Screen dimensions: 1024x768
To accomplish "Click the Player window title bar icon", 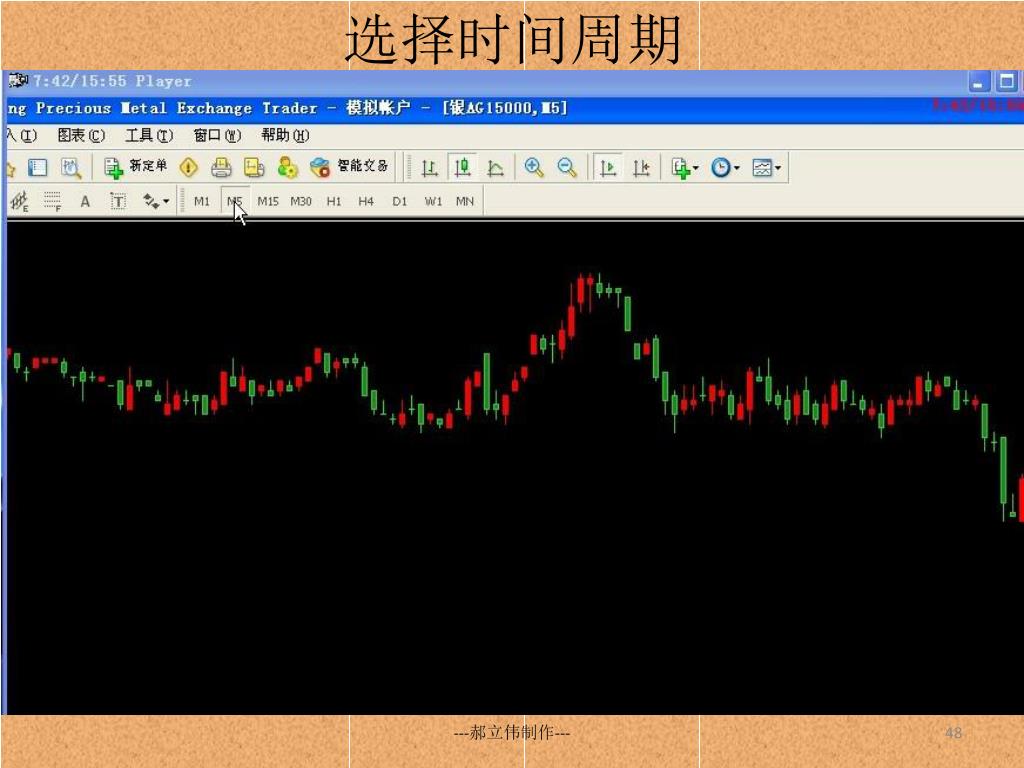I will coord(18,81).
